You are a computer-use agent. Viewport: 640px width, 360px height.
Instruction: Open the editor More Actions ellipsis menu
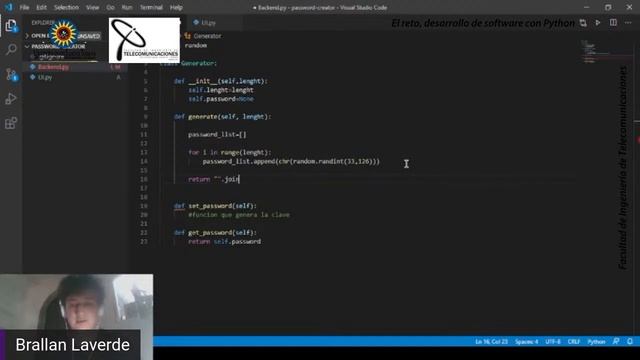click(628, 23)
